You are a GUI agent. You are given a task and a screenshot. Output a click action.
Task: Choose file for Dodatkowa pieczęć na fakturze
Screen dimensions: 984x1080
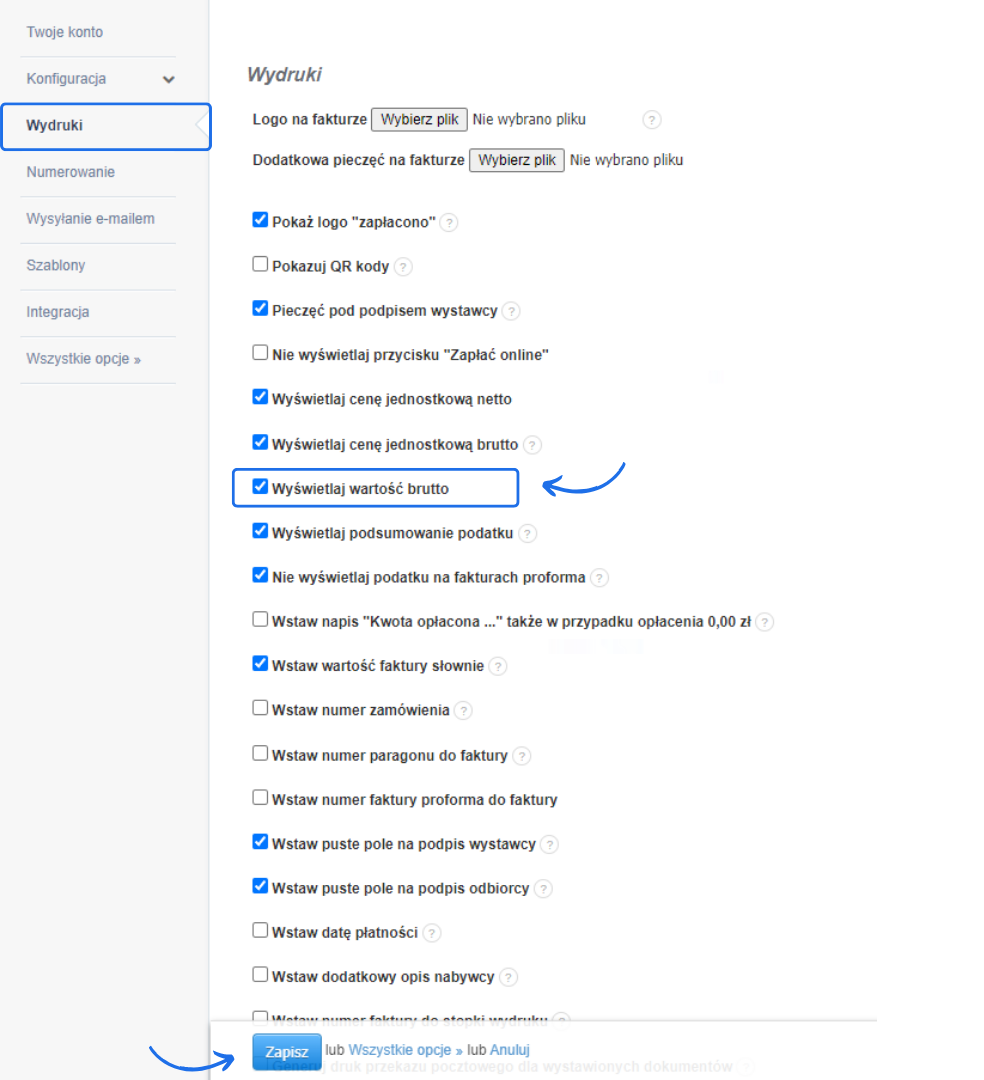point(517,160)
